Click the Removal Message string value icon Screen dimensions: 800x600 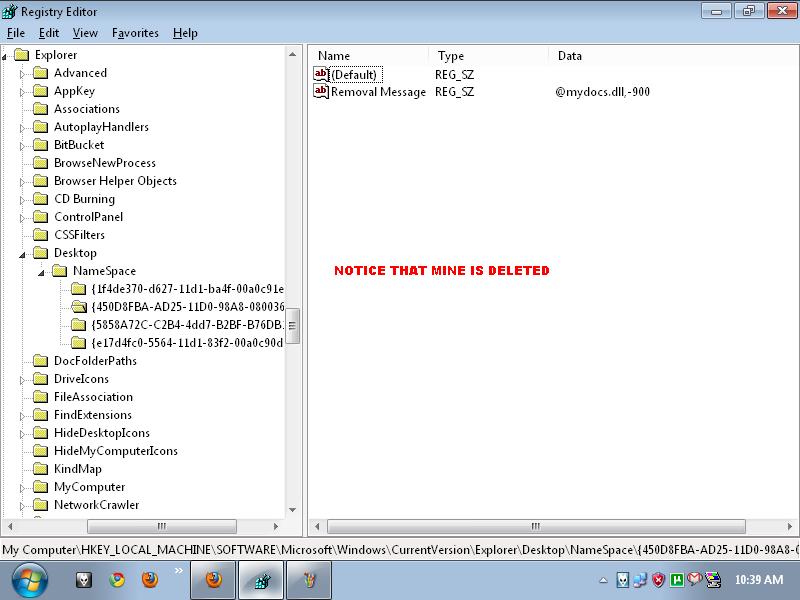[321, 91]
